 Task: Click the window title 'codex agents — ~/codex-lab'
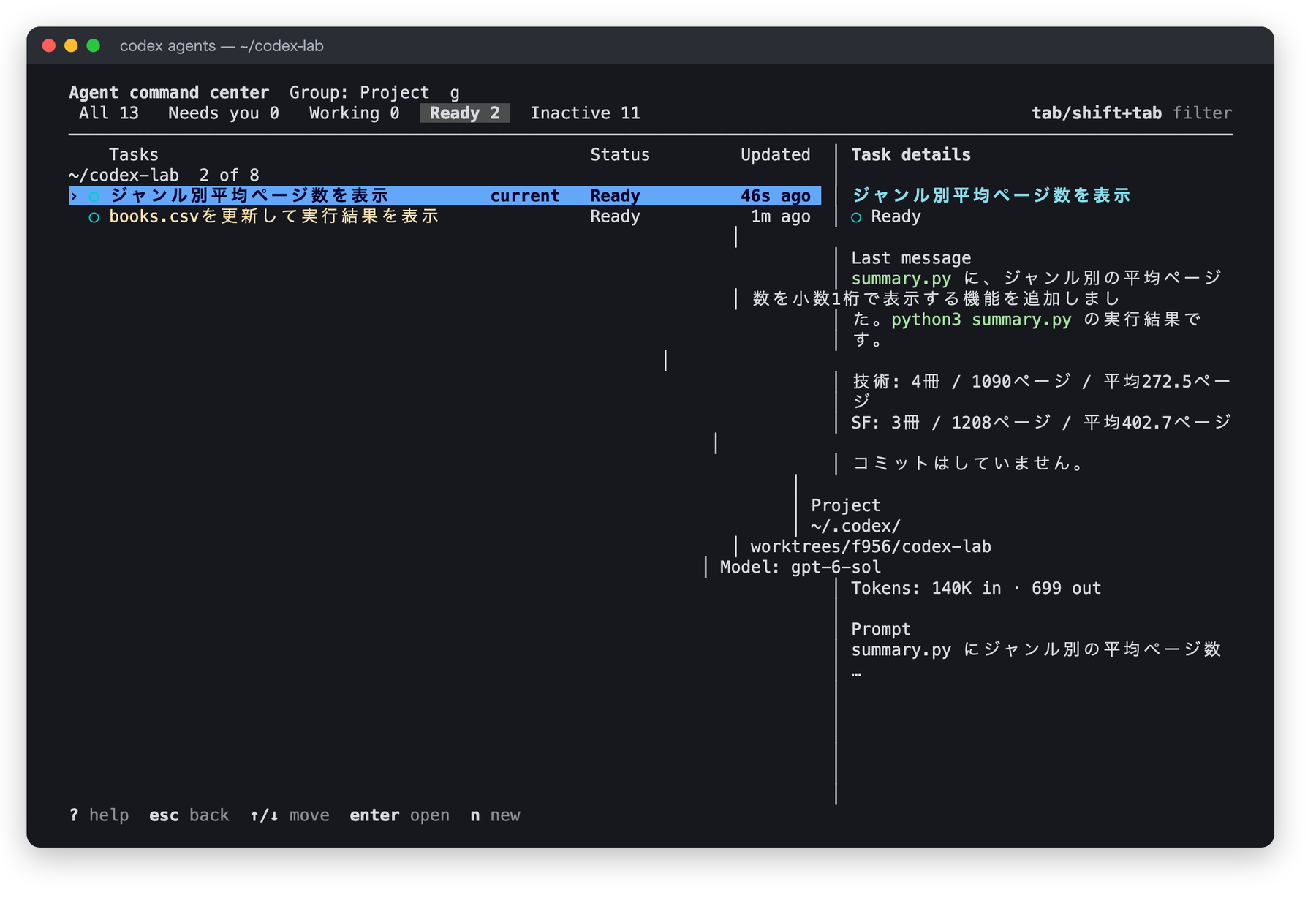coord(222,46)
